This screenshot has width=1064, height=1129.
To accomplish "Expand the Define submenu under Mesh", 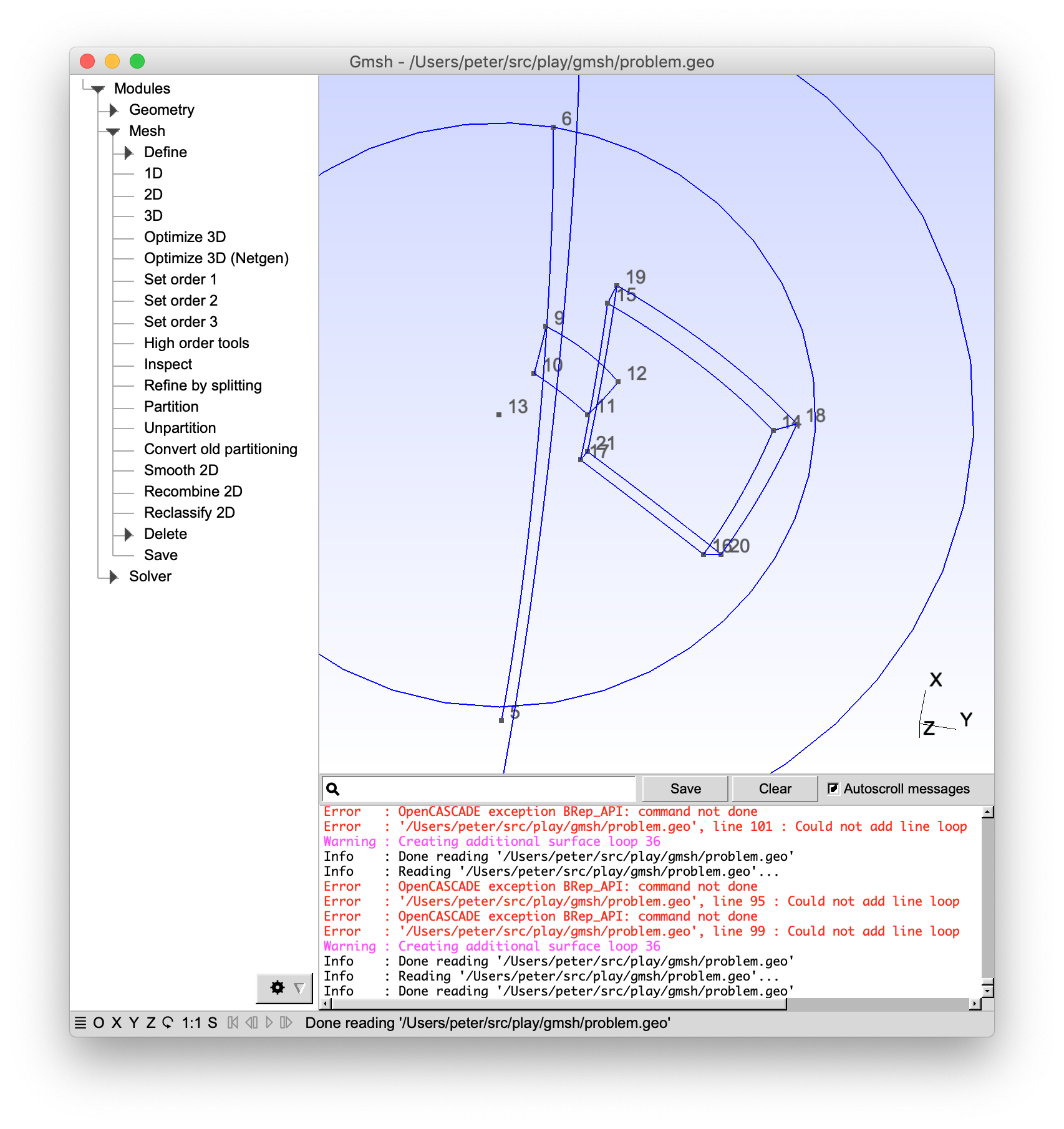I will (x=128, y=153).
